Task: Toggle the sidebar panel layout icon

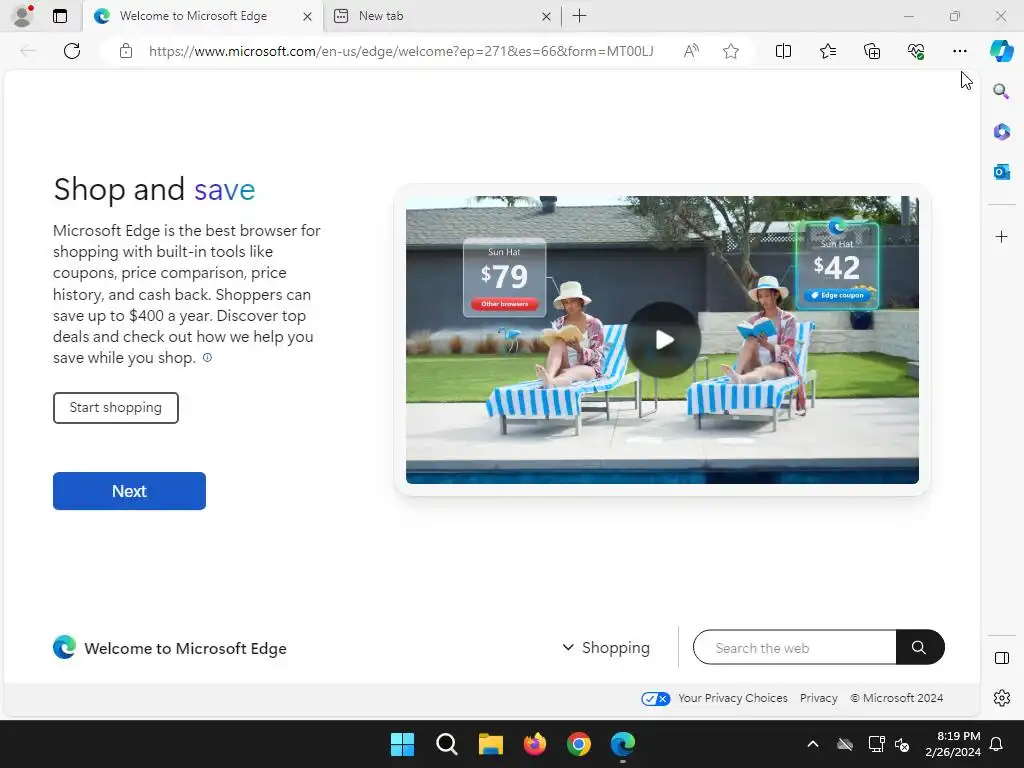Action: pyautogui.click(x=1001, y=658)
